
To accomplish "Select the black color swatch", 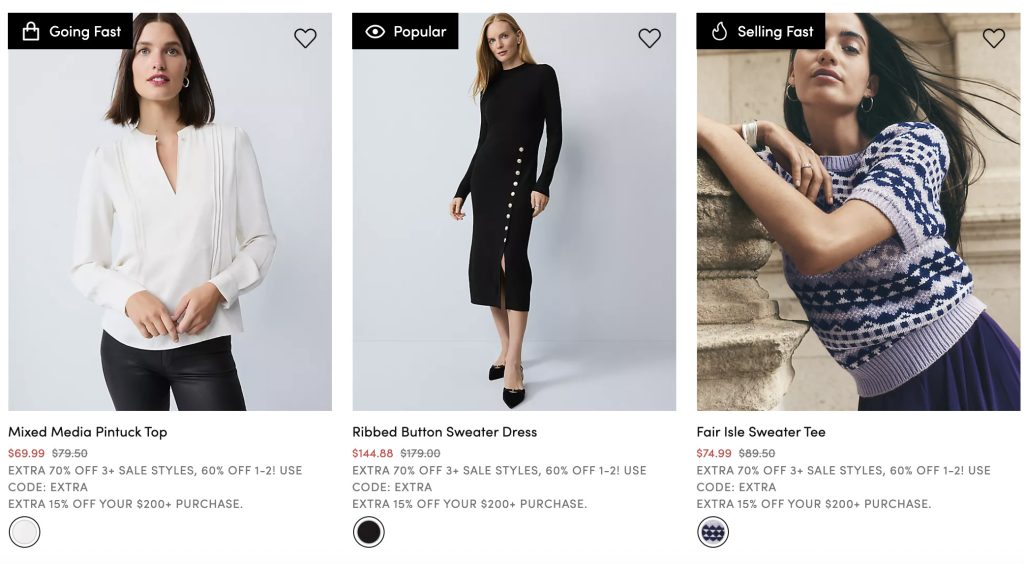I will pos(369,532).
